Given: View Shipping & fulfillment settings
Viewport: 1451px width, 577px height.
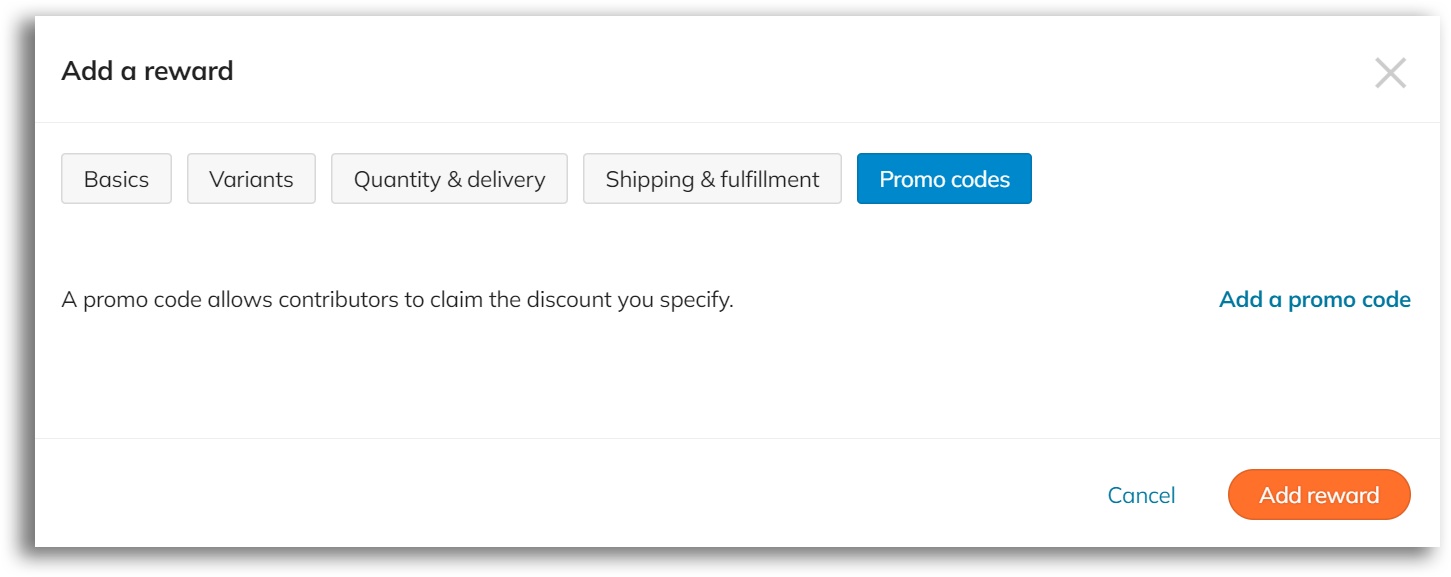Looking at the screenshot, I should click(712, 179).
